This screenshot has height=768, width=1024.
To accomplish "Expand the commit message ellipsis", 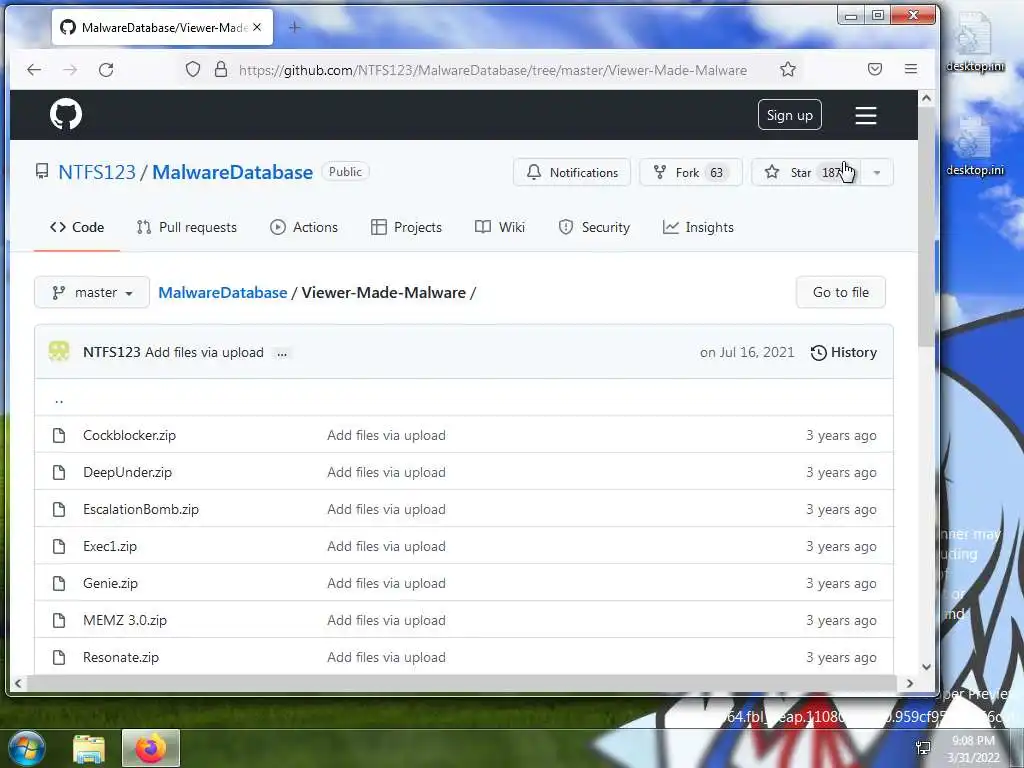I will tap(281, 353).
